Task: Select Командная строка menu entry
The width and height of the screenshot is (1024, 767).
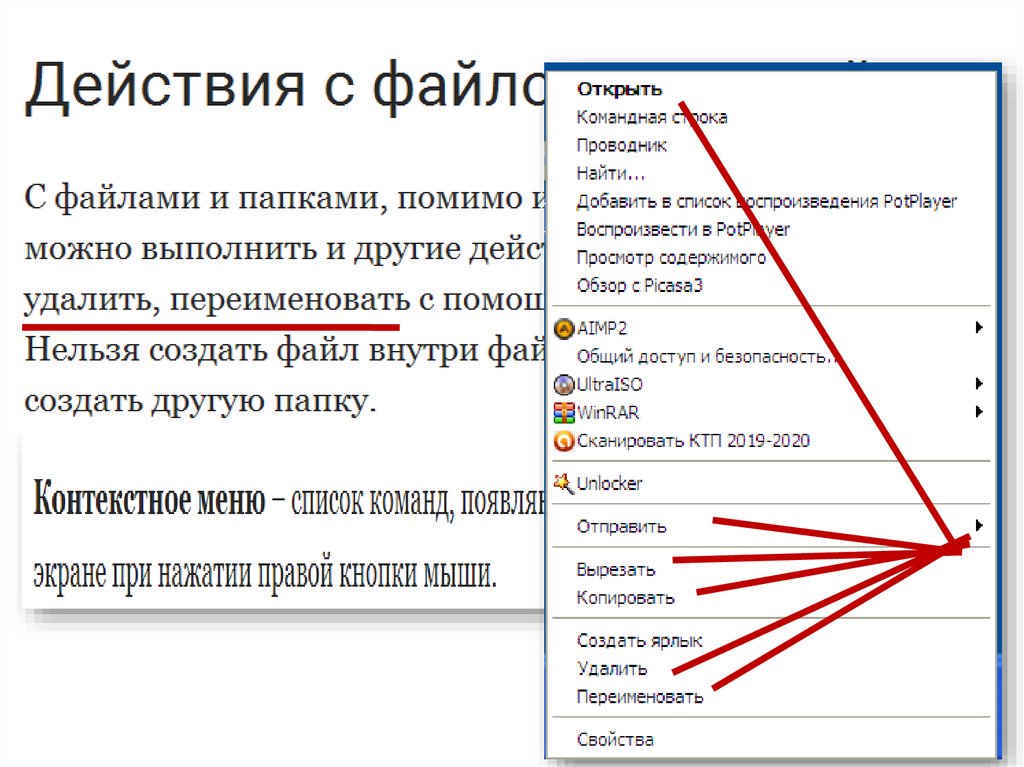Action: pos(652,117)
